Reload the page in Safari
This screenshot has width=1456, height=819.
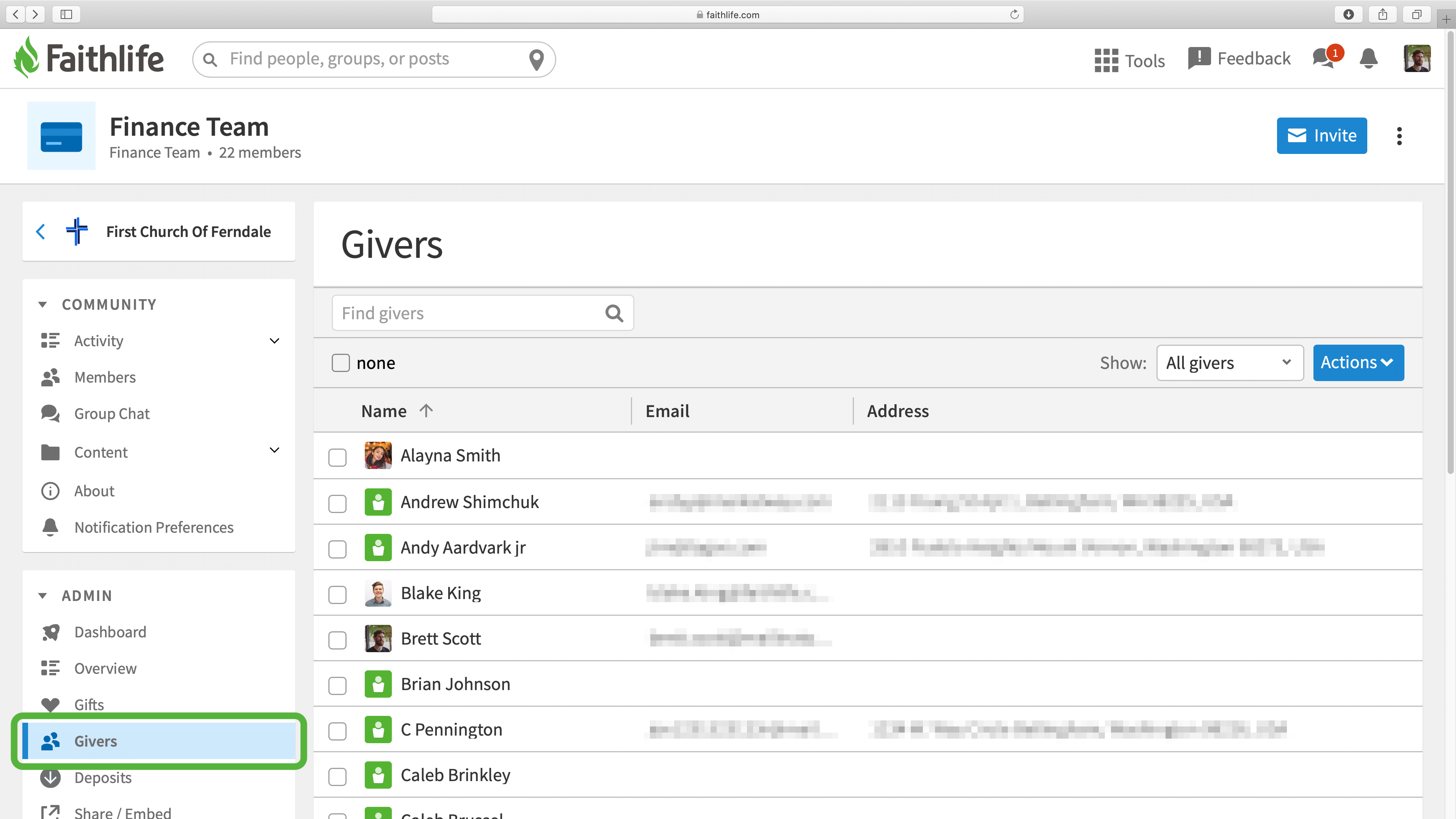1015,14
